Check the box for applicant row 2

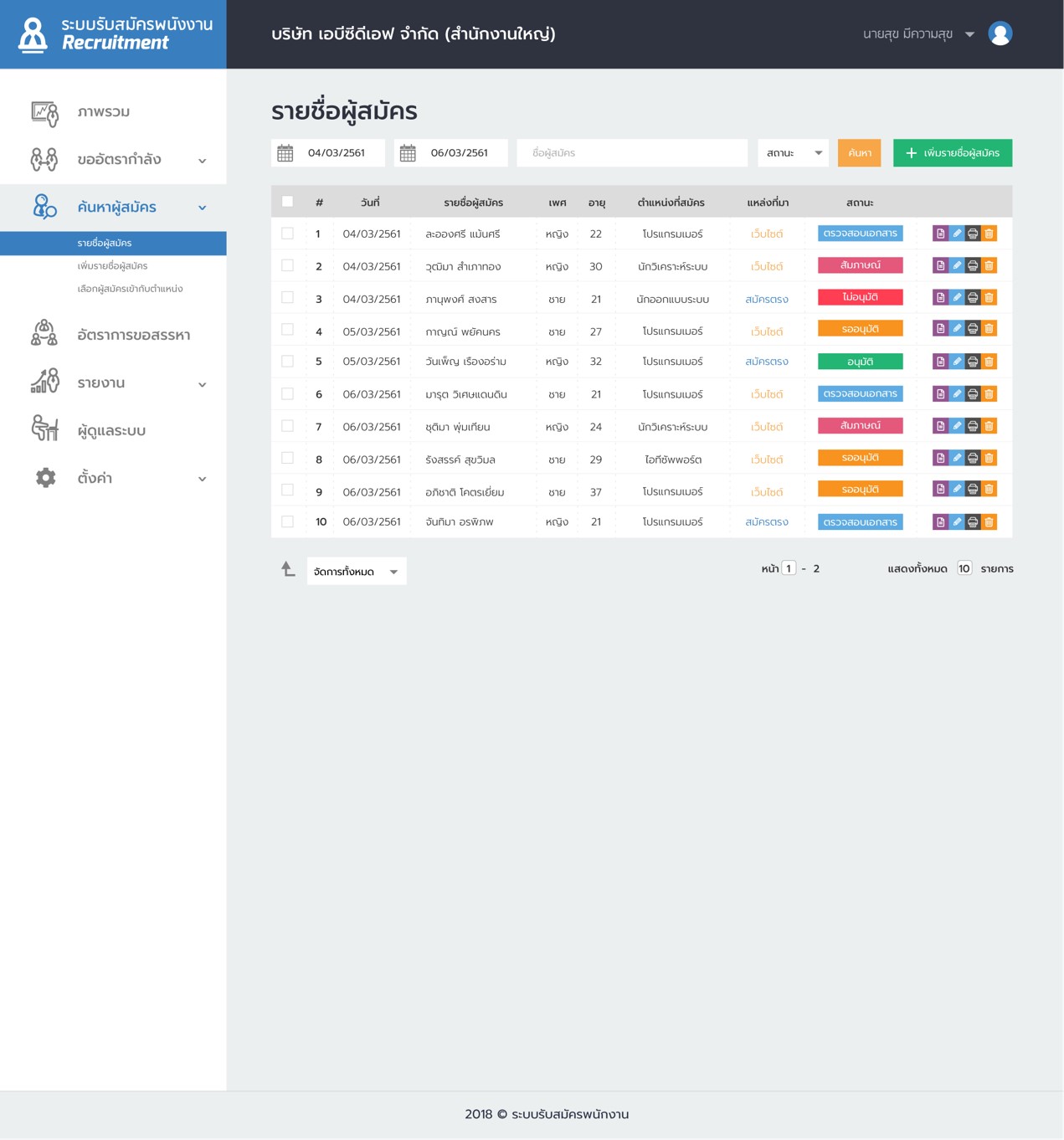pyautogui.click(x=288, y=266)
